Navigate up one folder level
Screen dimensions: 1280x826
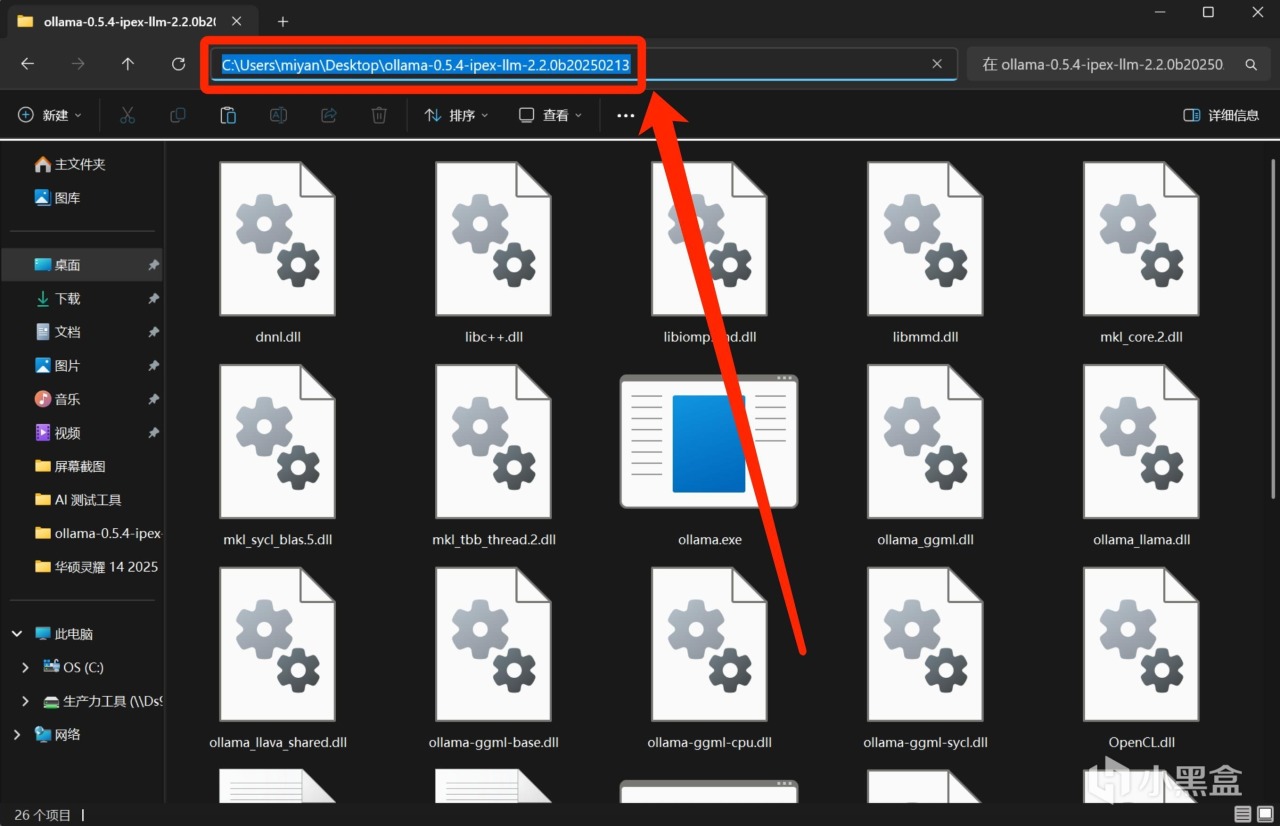(x=128, y=64)
